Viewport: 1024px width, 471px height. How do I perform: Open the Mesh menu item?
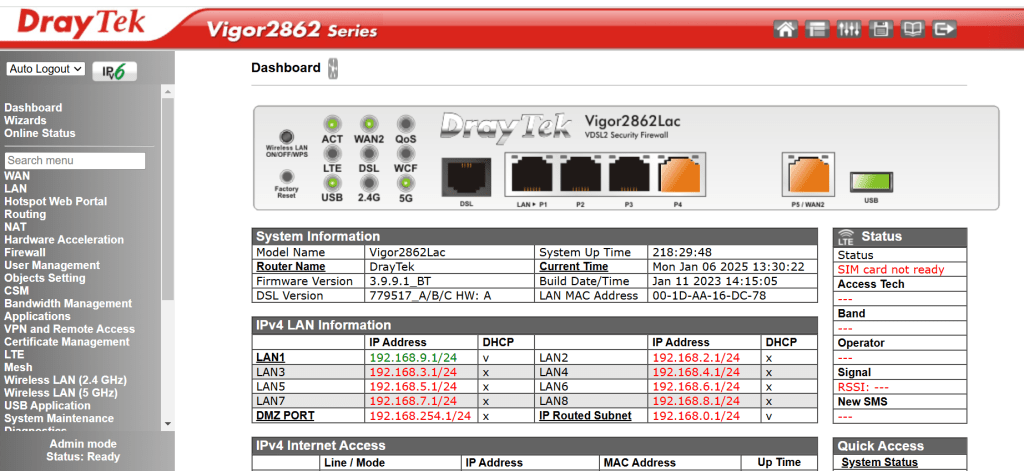coord(18,367)
